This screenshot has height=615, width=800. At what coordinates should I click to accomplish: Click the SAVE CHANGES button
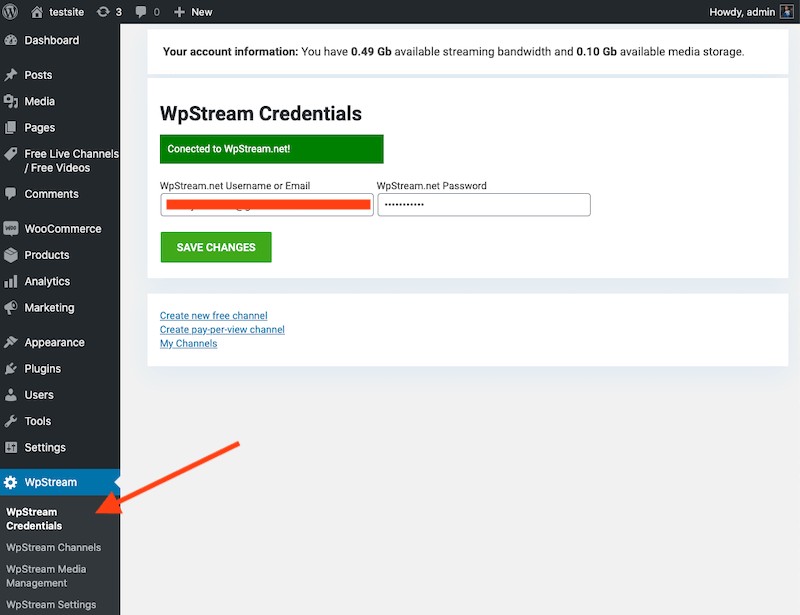tap(216, 247)
